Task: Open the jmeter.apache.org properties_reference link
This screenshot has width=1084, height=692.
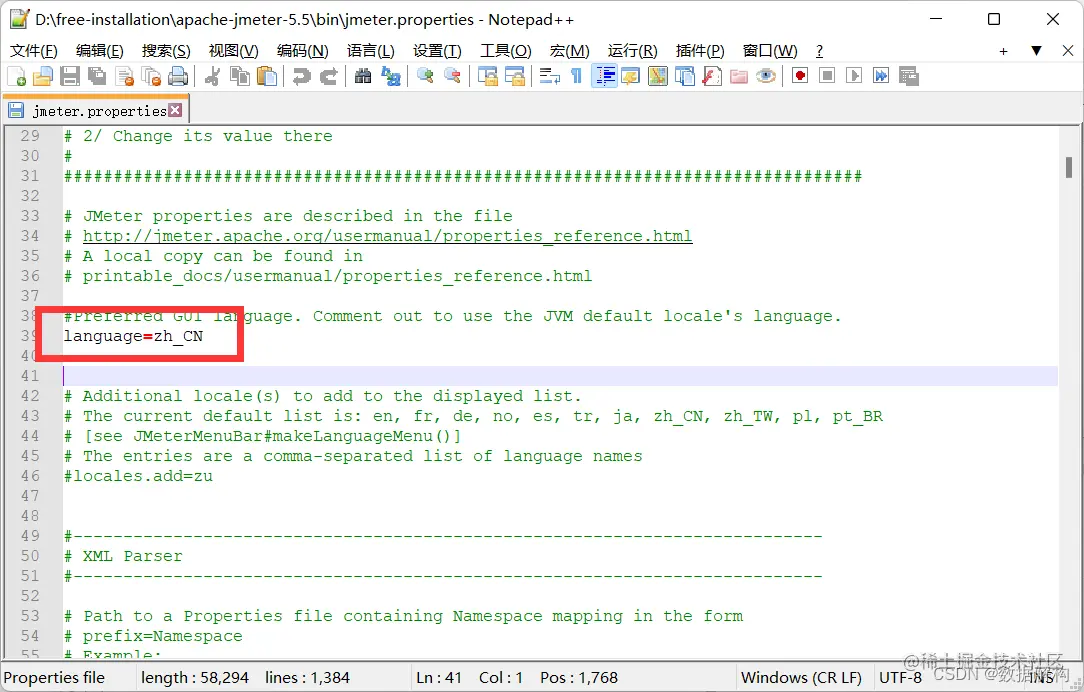Action: click(387, 236)
